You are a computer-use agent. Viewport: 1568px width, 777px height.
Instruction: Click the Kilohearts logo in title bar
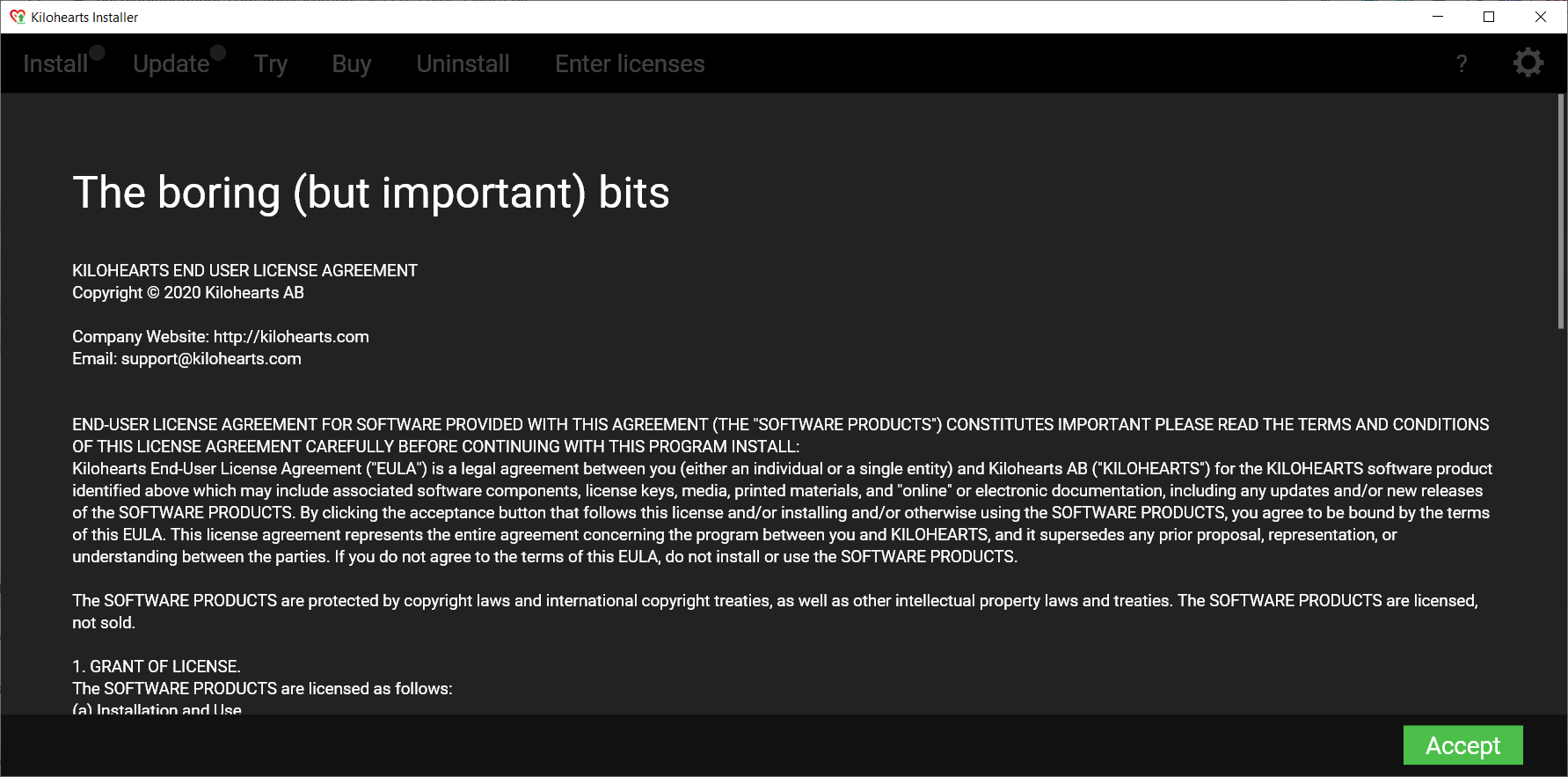point(17,17)
